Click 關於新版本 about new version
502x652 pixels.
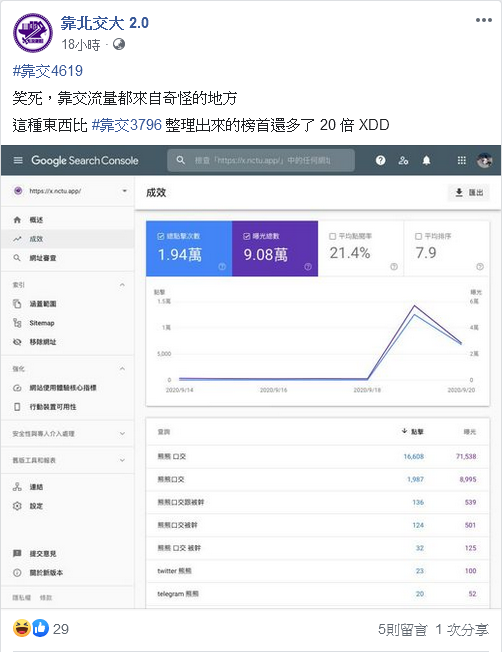pyautogui.click(x=68, y=573)
